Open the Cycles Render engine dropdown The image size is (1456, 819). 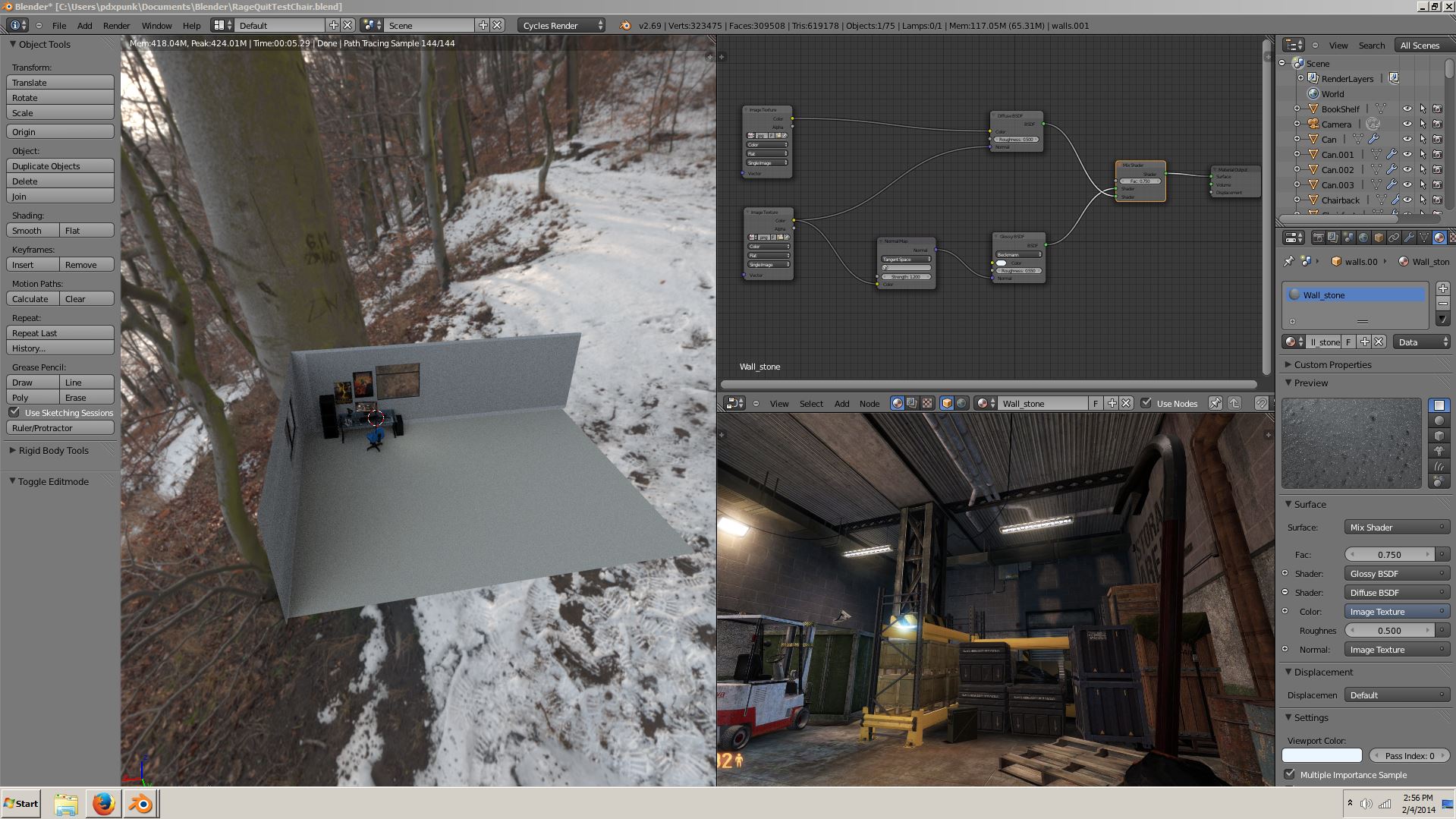tap(562, 25)
